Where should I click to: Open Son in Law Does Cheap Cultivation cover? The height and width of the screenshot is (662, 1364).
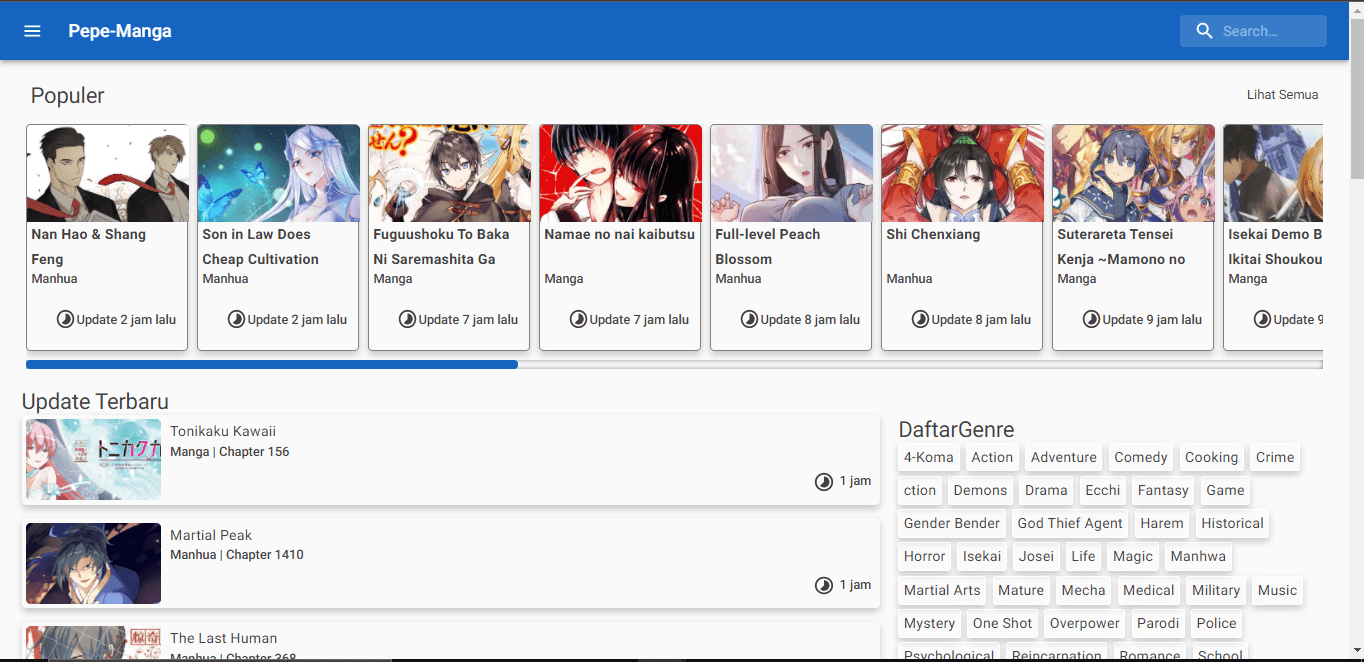279,173
